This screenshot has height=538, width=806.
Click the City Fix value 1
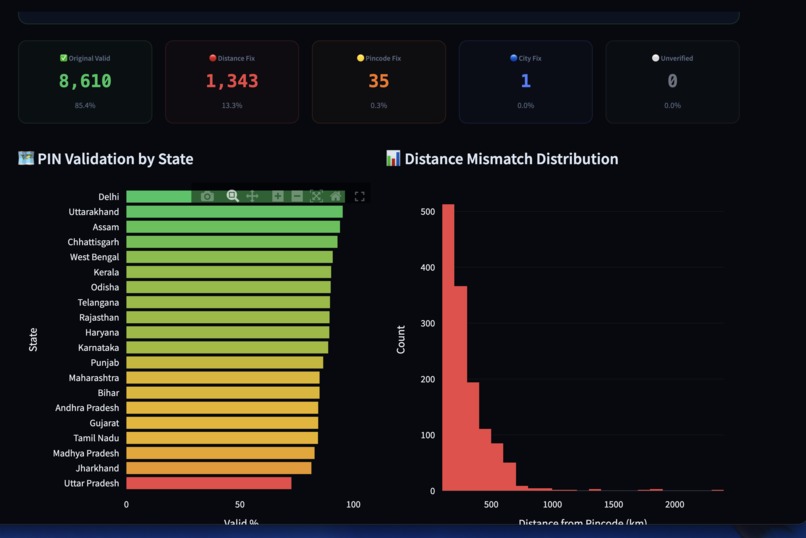coord(525,81)
